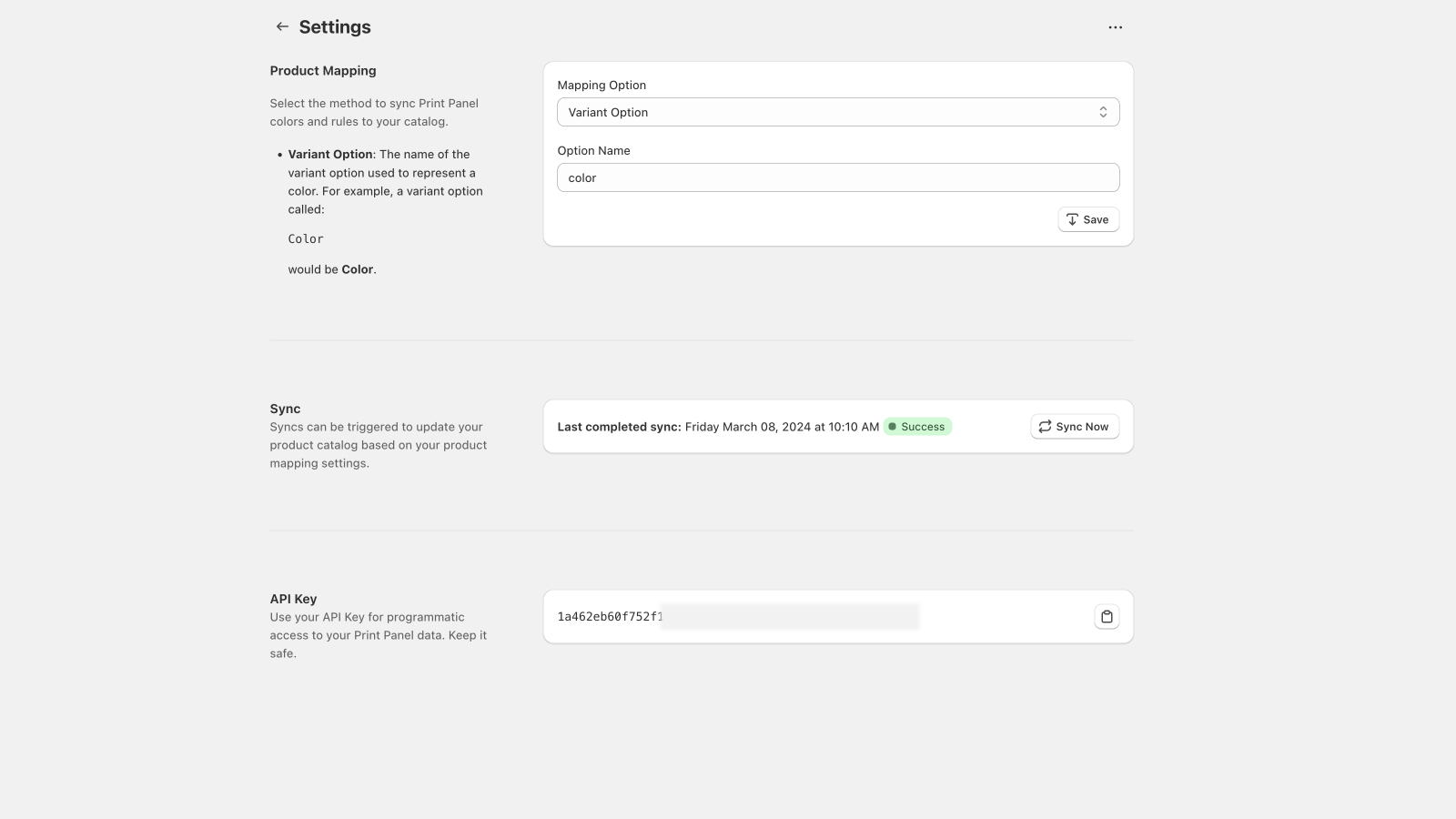Click the Last completed sync label
The image size is (1456, 819).
(x=619, y=427)
